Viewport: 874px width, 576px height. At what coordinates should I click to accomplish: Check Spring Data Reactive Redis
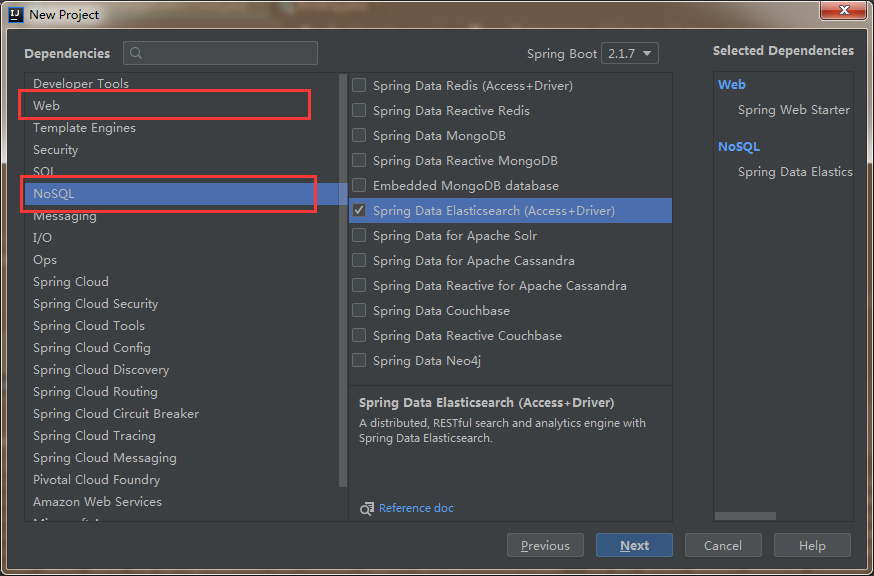(359, 110)
